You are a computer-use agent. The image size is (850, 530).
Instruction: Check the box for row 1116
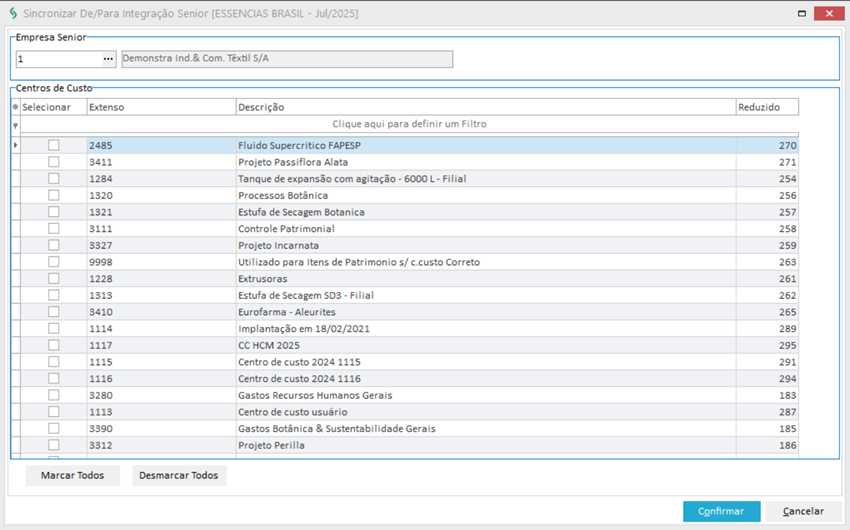click(54, 378)
